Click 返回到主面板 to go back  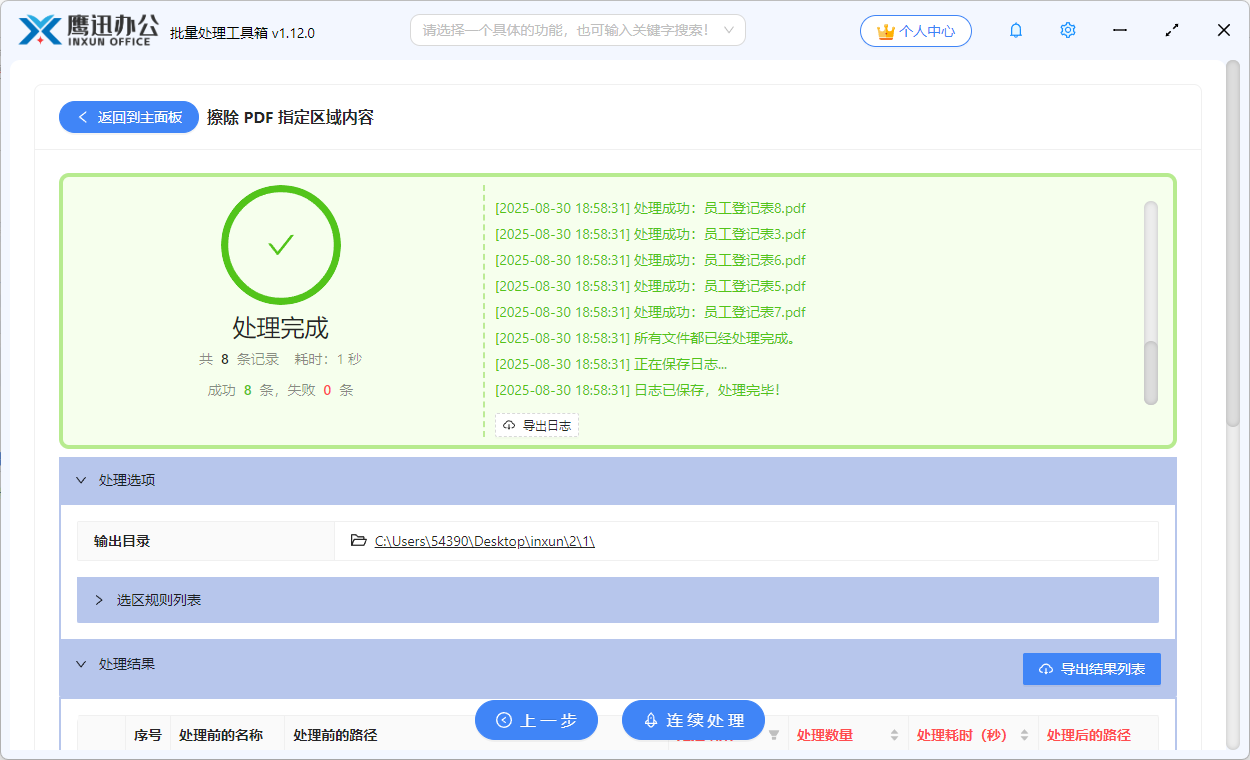[x=128, y=117]
